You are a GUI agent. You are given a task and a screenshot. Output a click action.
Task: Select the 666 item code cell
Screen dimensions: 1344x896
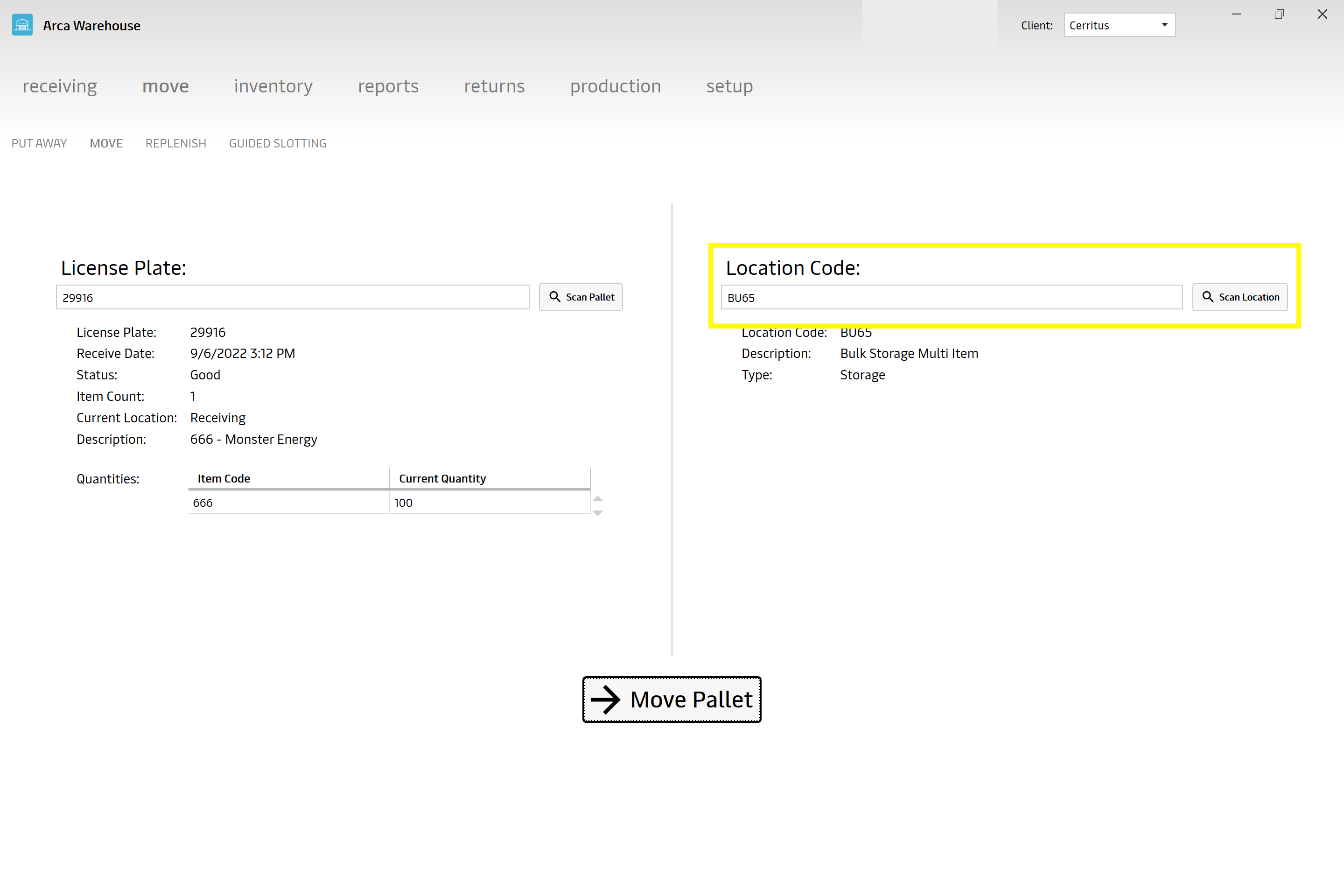click(x=288, y=503)
